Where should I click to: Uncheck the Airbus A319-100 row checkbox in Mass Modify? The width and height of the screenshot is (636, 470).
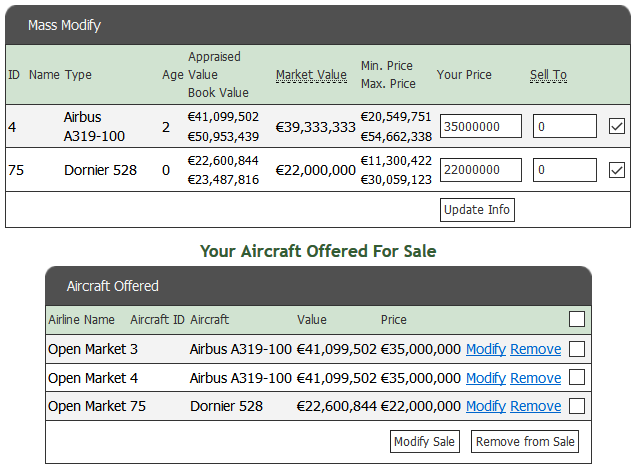(x=617, y=126)
